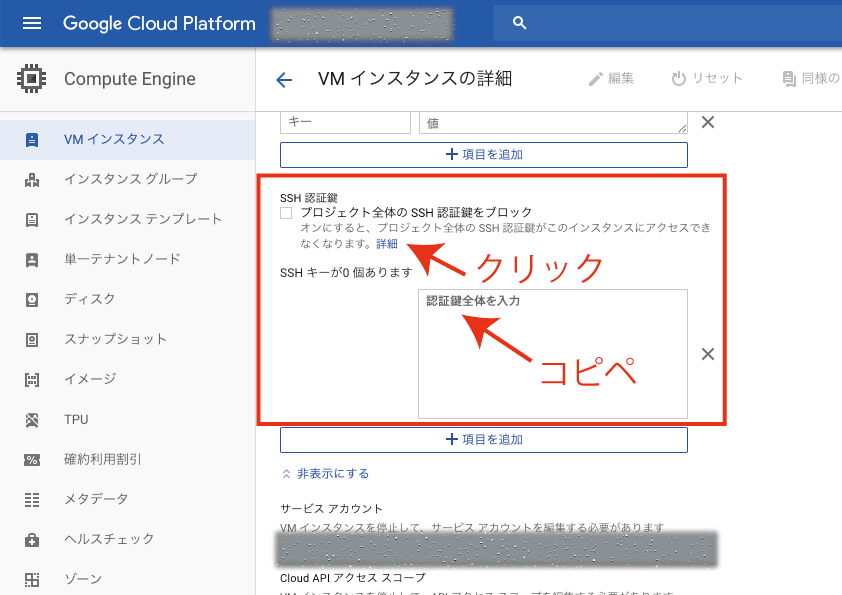Screen dimensions: 842x595
Task: Collapse section with 非表示にする
Action: click(x=325, y=474)
